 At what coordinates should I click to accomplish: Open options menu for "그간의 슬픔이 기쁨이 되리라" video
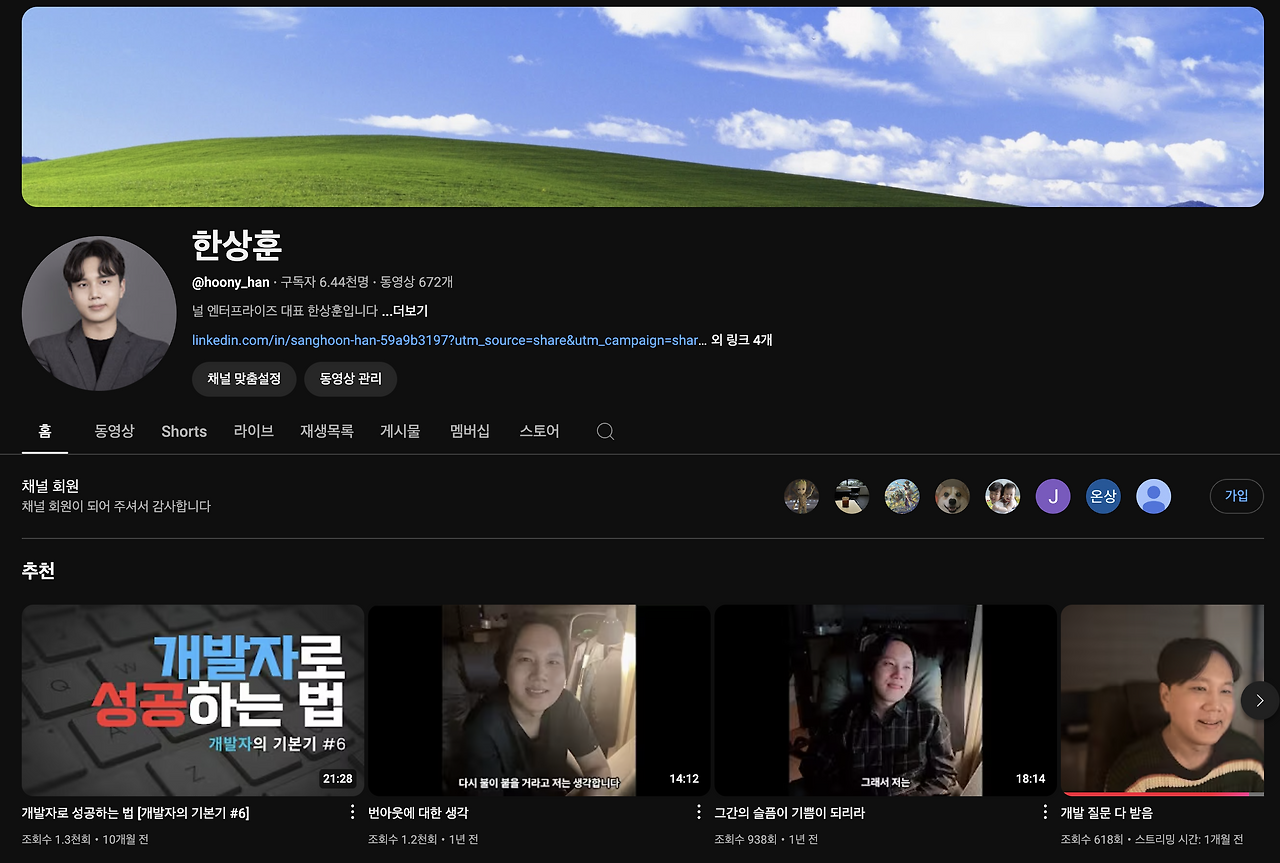[1044, 812]
